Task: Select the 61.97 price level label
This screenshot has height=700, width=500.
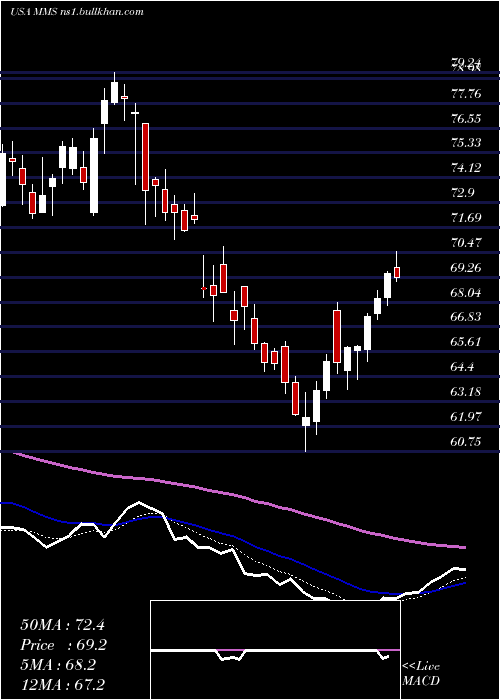Action: (466, 417)
